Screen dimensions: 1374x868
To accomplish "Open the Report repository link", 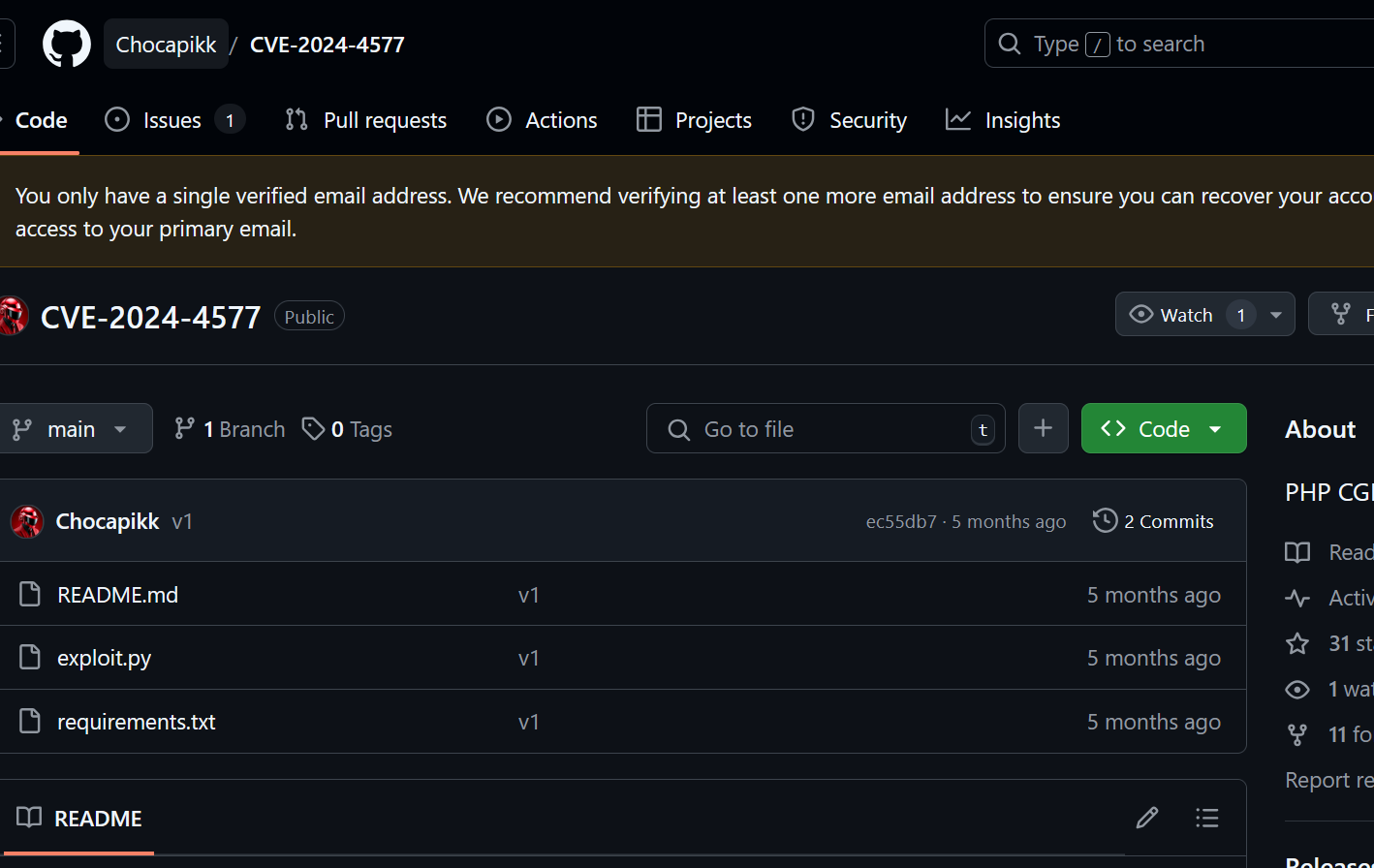I will [1329, 780].
